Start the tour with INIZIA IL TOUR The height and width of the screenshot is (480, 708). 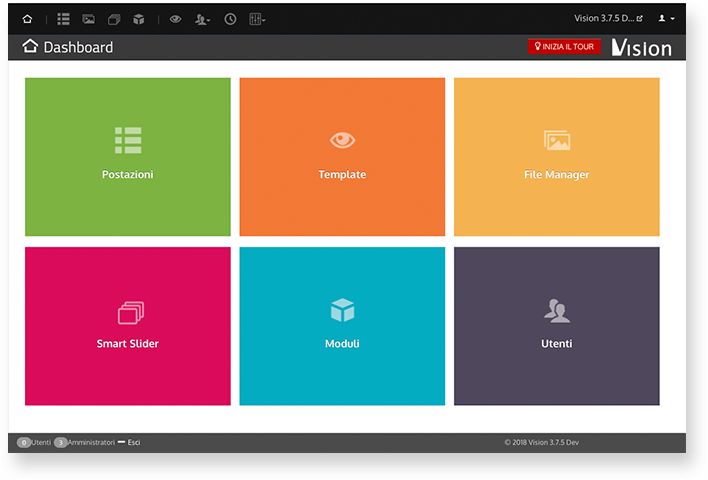(x=564, y=47)
